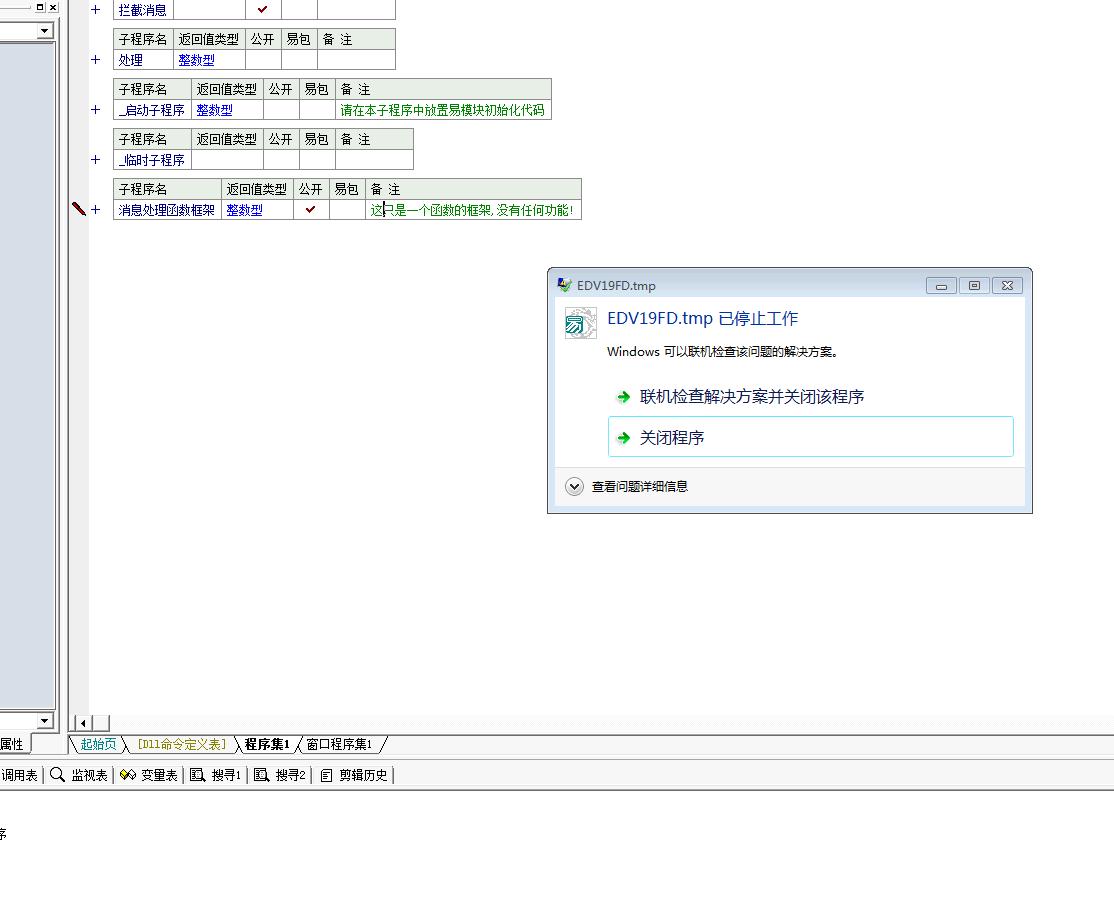Toggle the 公开 checkmark for 拦截消息
Screen dimensions: 1114x915
[x=263, y=9]
